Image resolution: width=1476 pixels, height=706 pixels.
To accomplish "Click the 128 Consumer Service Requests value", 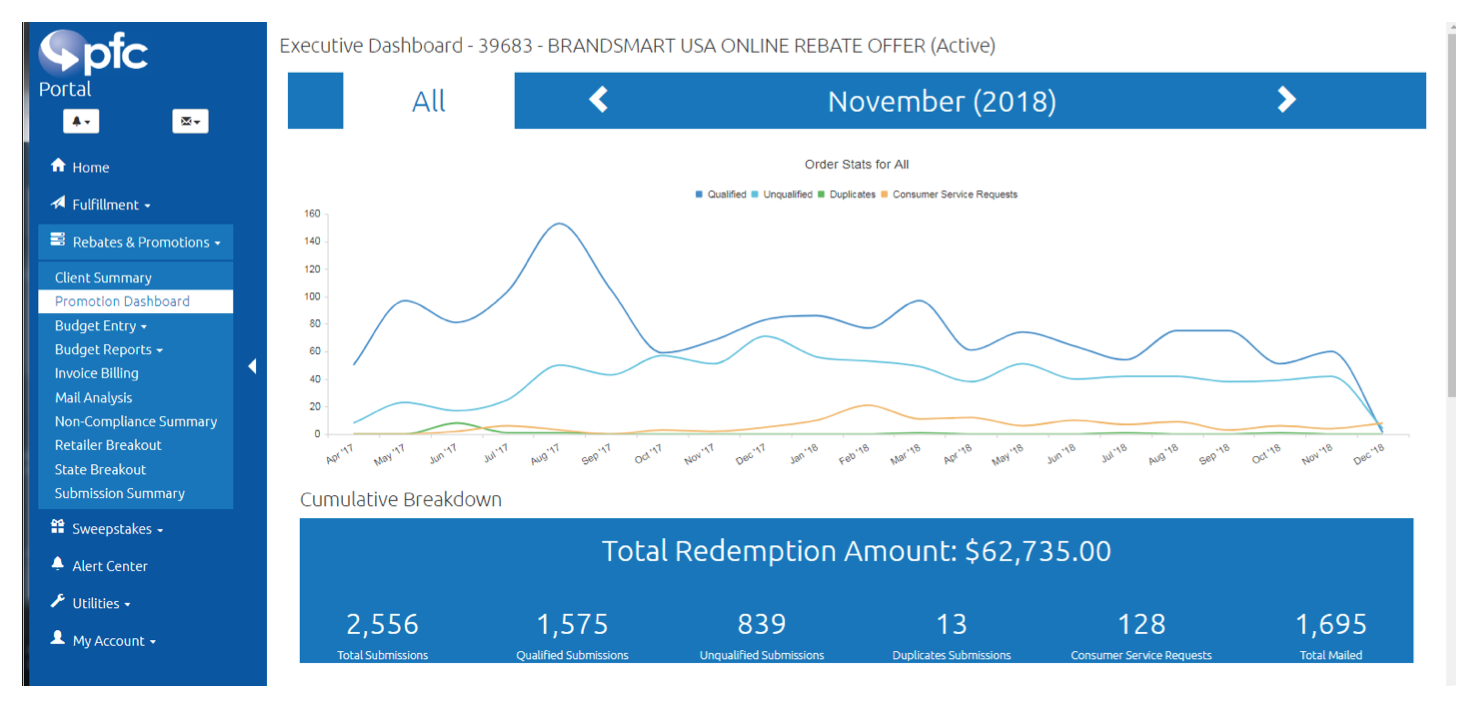I will [1142, 624].
